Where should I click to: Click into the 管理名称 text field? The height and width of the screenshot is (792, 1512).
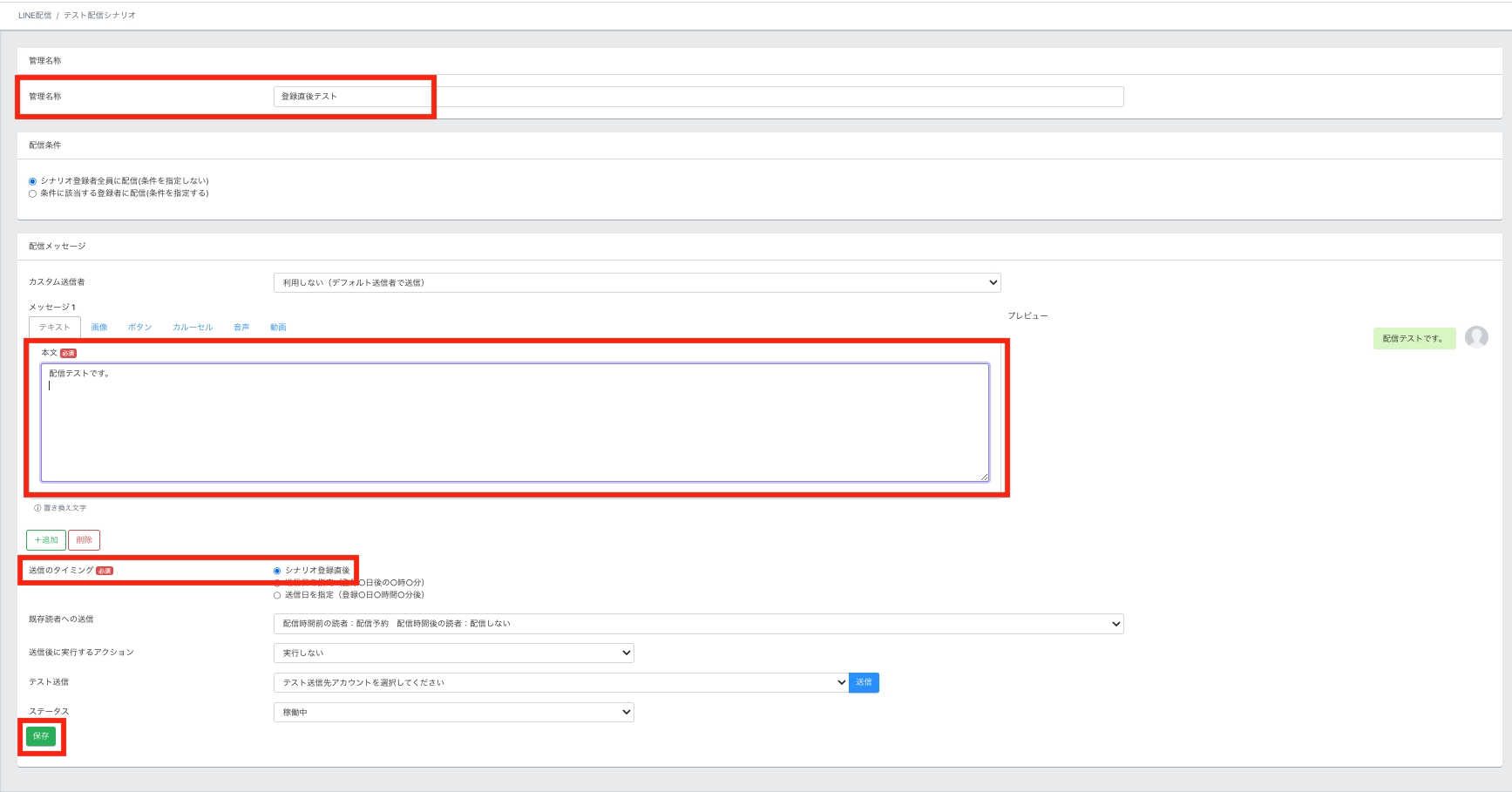(x=697, y=97)
